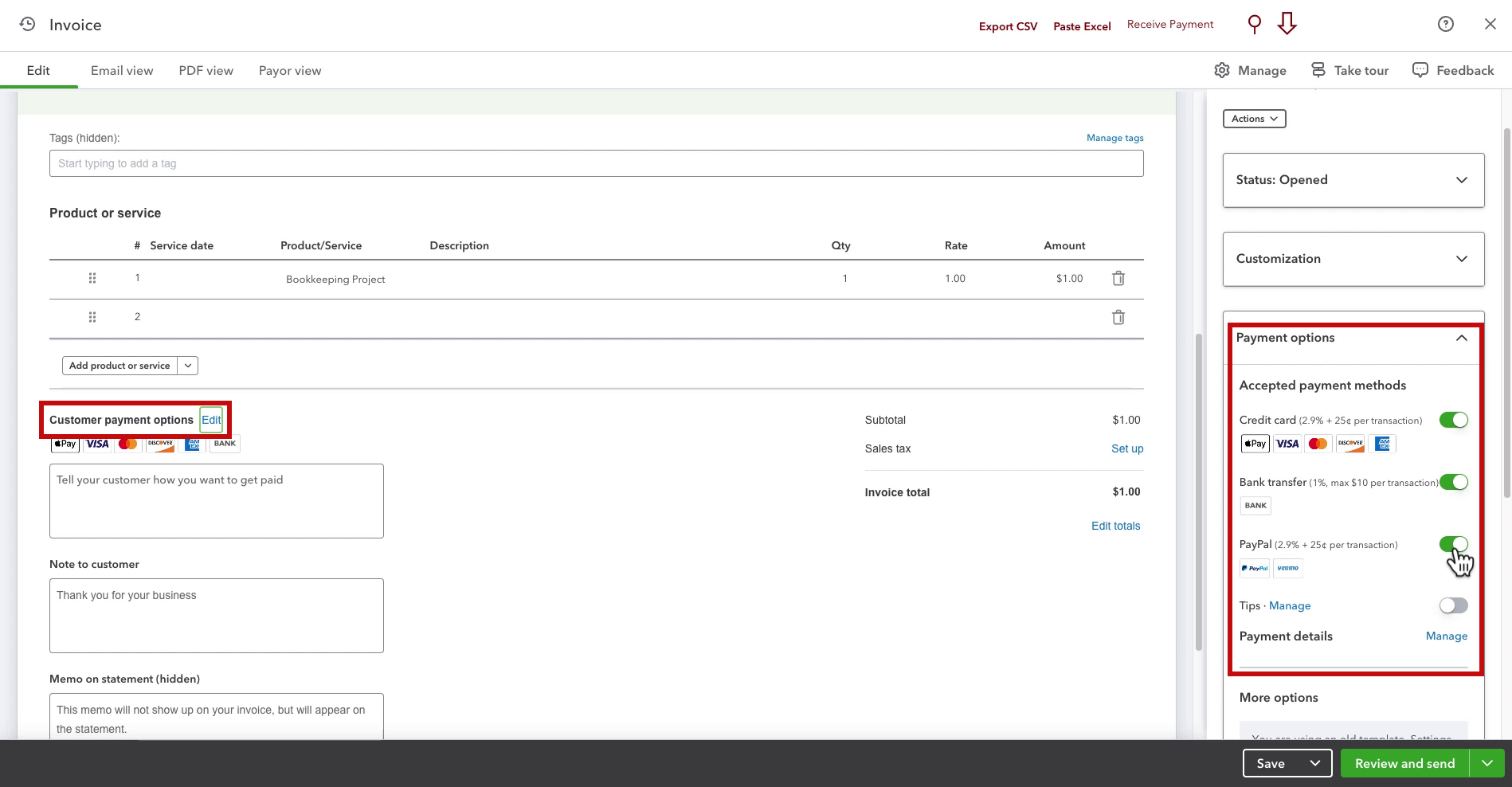
Task: Switch to the Payor view tab
Action: tap(290, 70)
